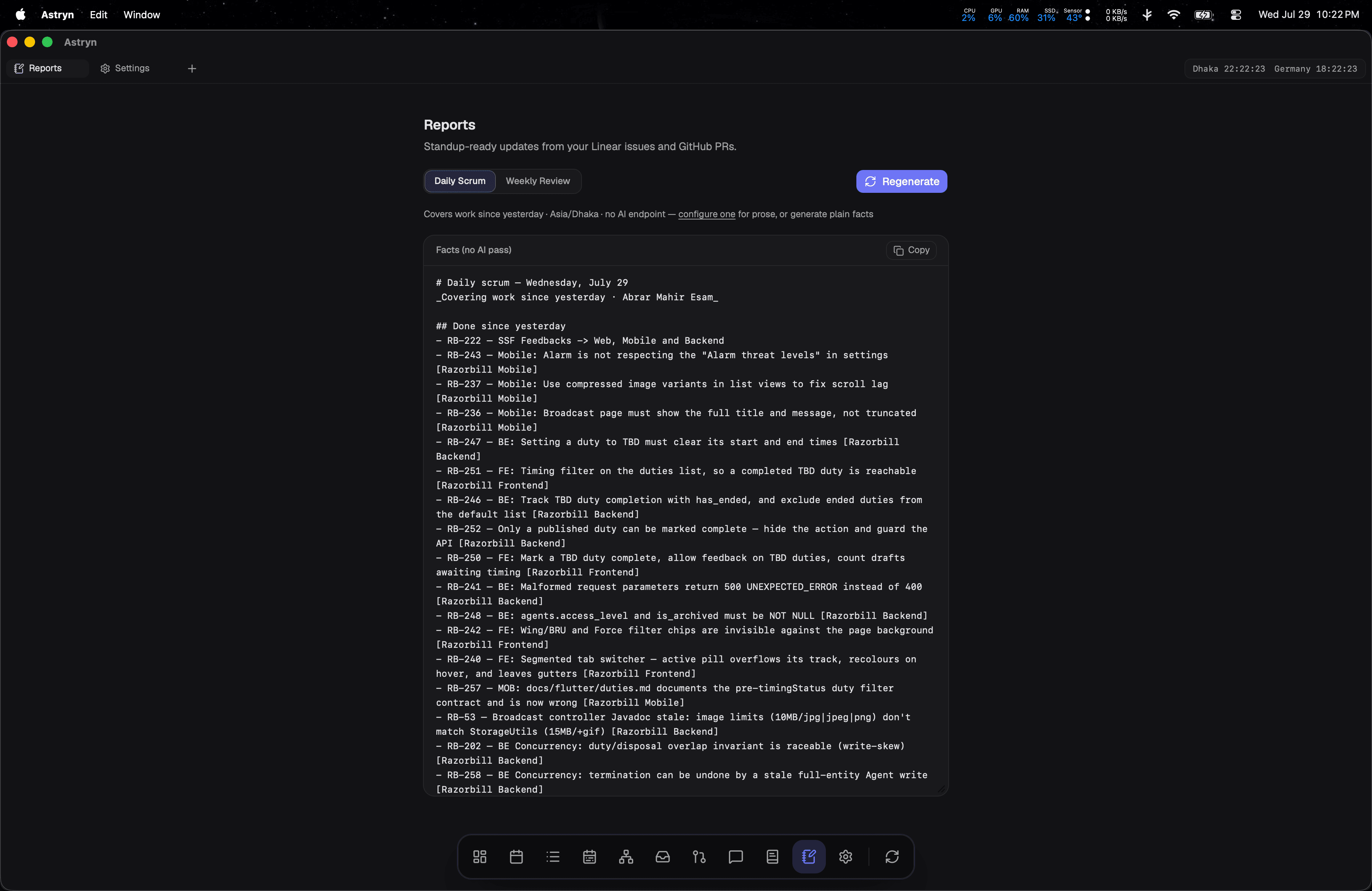1372x891 pixels.
Task: Click the 'RB-252 — Only a published duty' line
Action: tap(681, 536)
